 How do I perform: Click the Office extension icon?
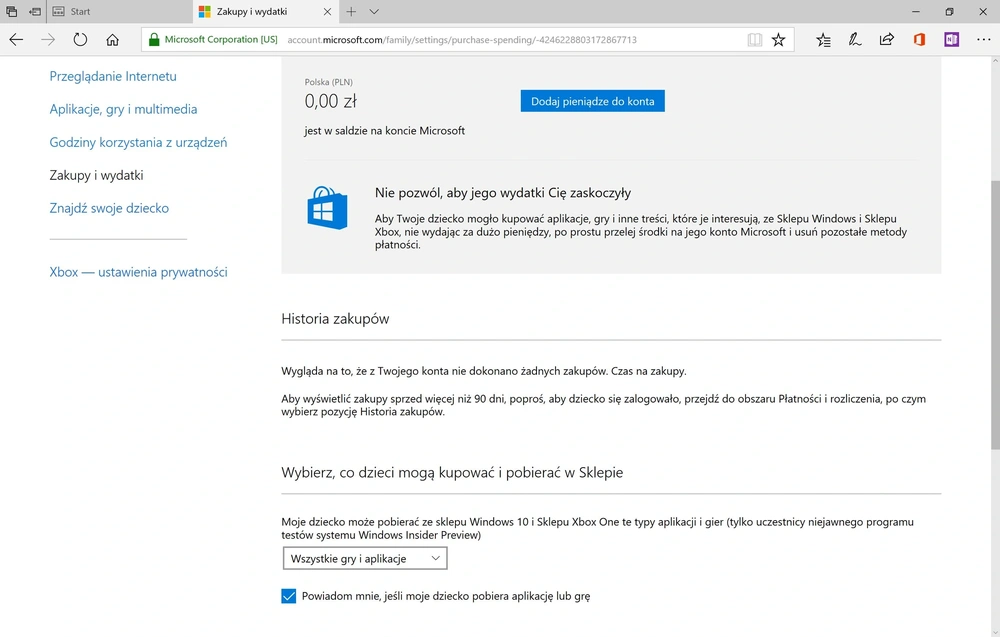coord(919,40)
